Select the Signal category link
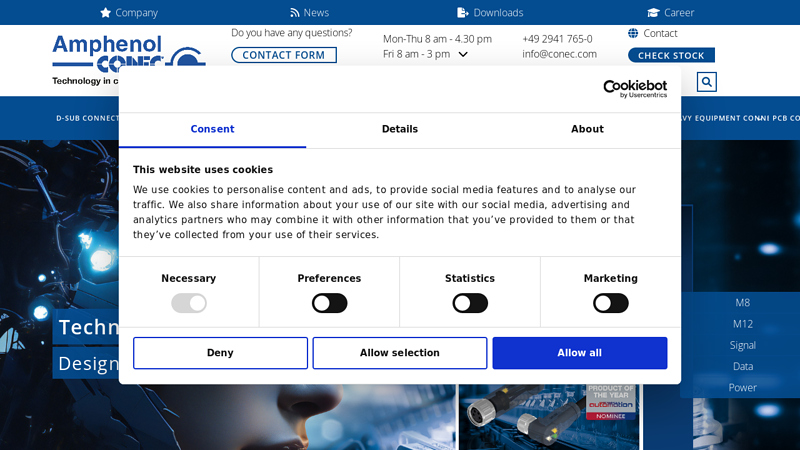800x450 pixels. (742, 345)
